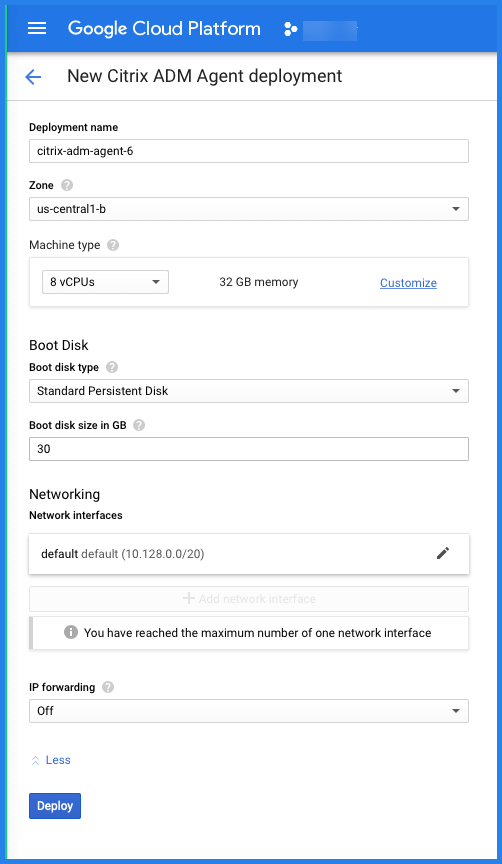This screenshot has width=502, height=864.
Task: Open the Standard Persistent Disk dropdown
Action: [249, 391]
